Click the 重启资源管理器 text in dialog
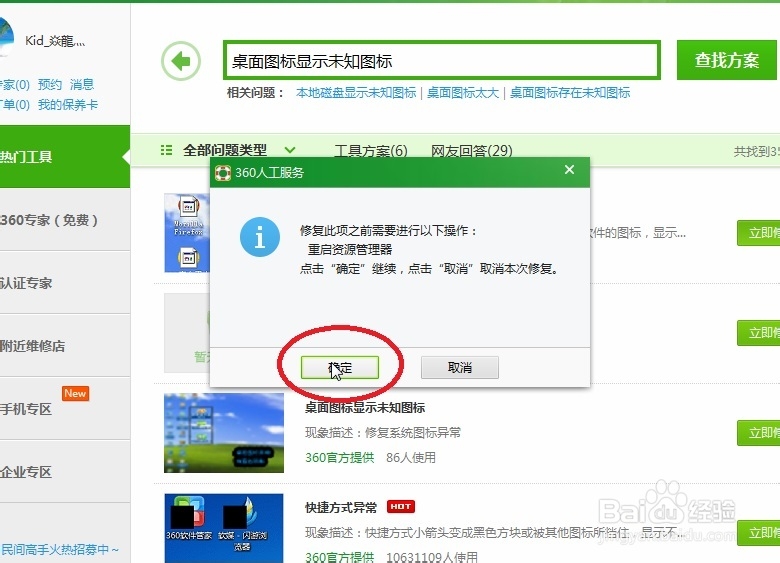Image resolution: width=780 pixels, height=563 pixels. [350, 249]
